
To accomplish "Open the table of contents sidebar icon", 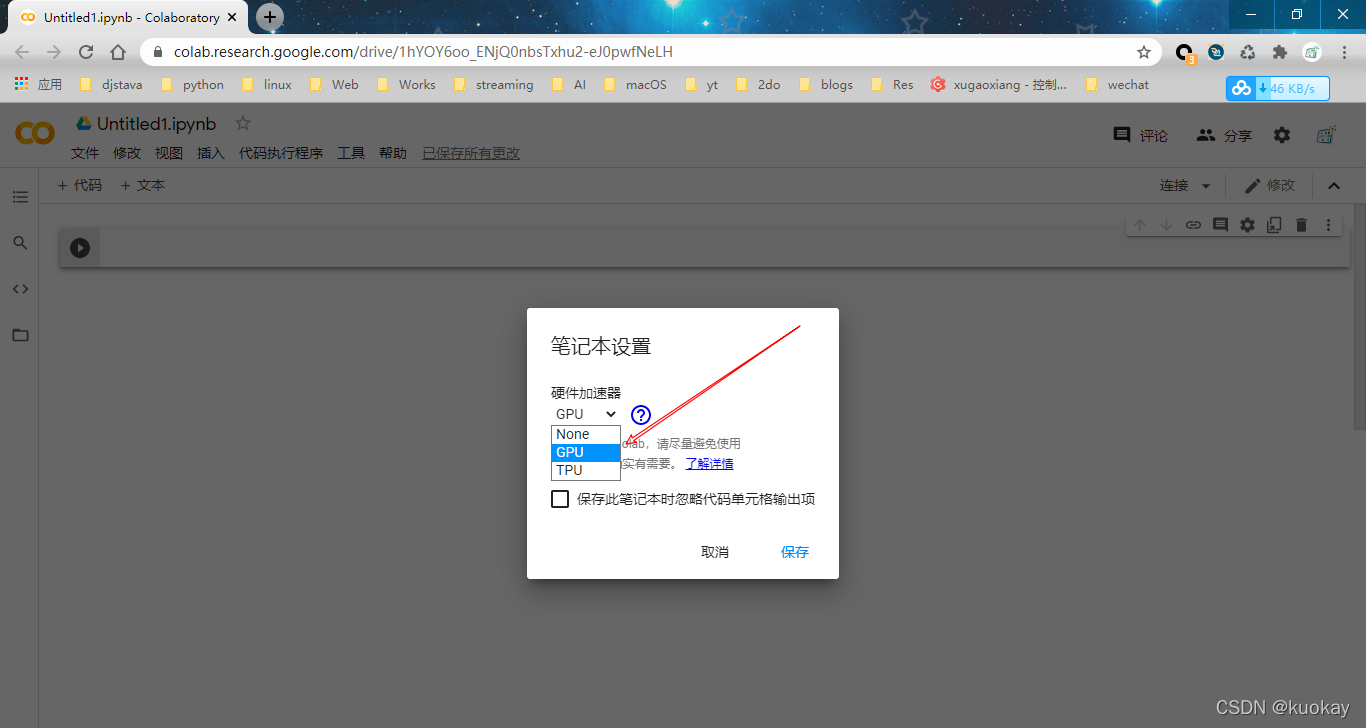I will (x=20, y=197).
